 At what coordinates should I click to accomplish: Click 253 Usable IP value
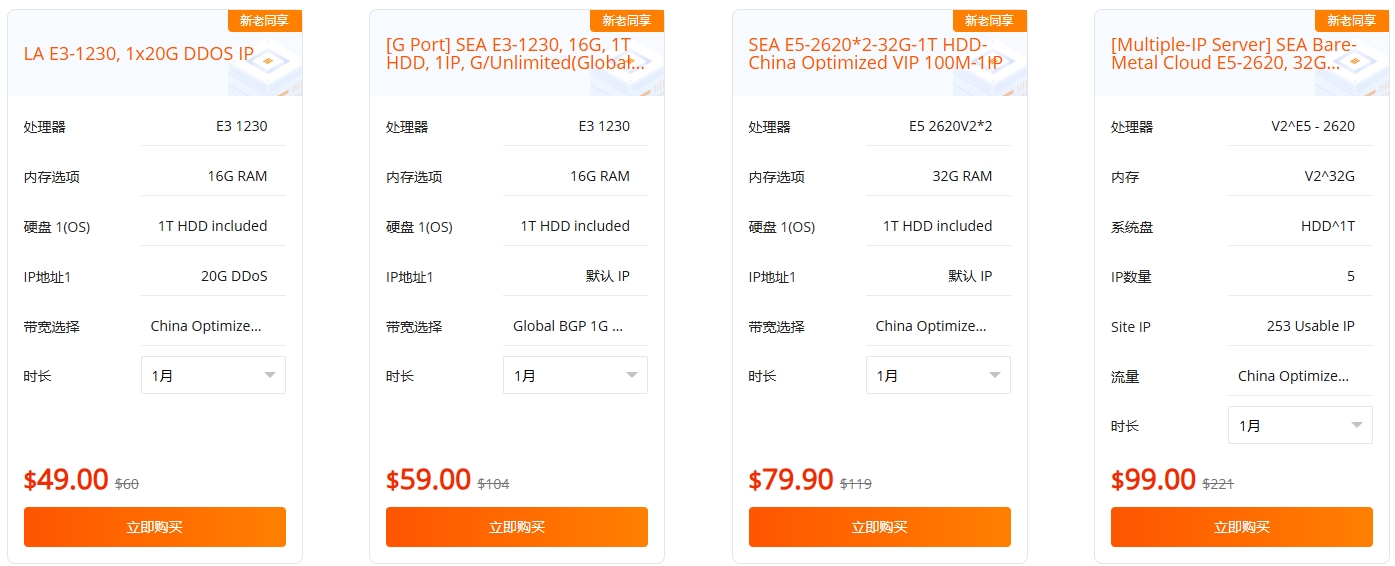click(1310, 326)
